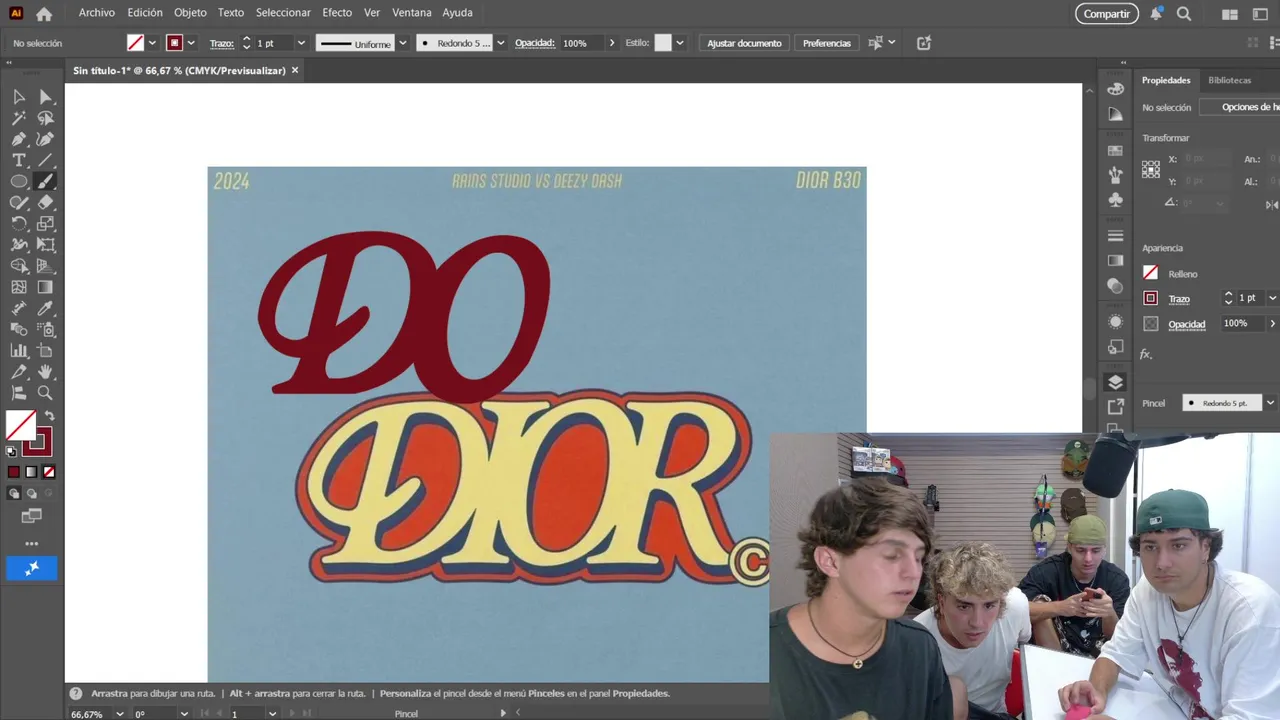
Task: Click Ajustar documento button
Action: (744, 43)
